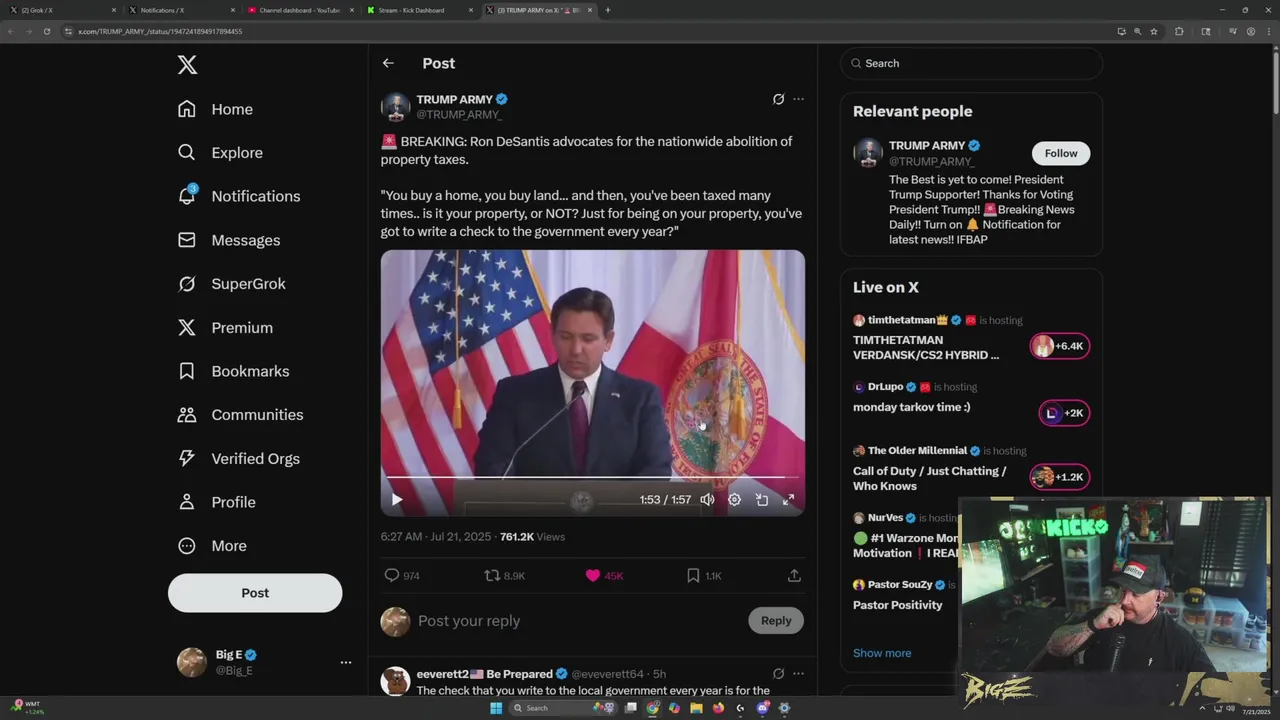Click Grok icon on eeverett2 reply
1280x720 pixels.
pyautogui.click(x=778, y=673)
